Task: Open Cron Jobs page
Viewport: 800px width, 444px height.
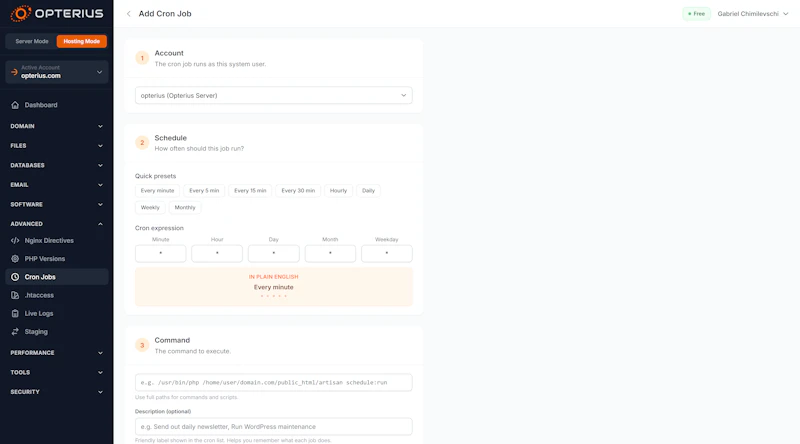Action: 57,277
